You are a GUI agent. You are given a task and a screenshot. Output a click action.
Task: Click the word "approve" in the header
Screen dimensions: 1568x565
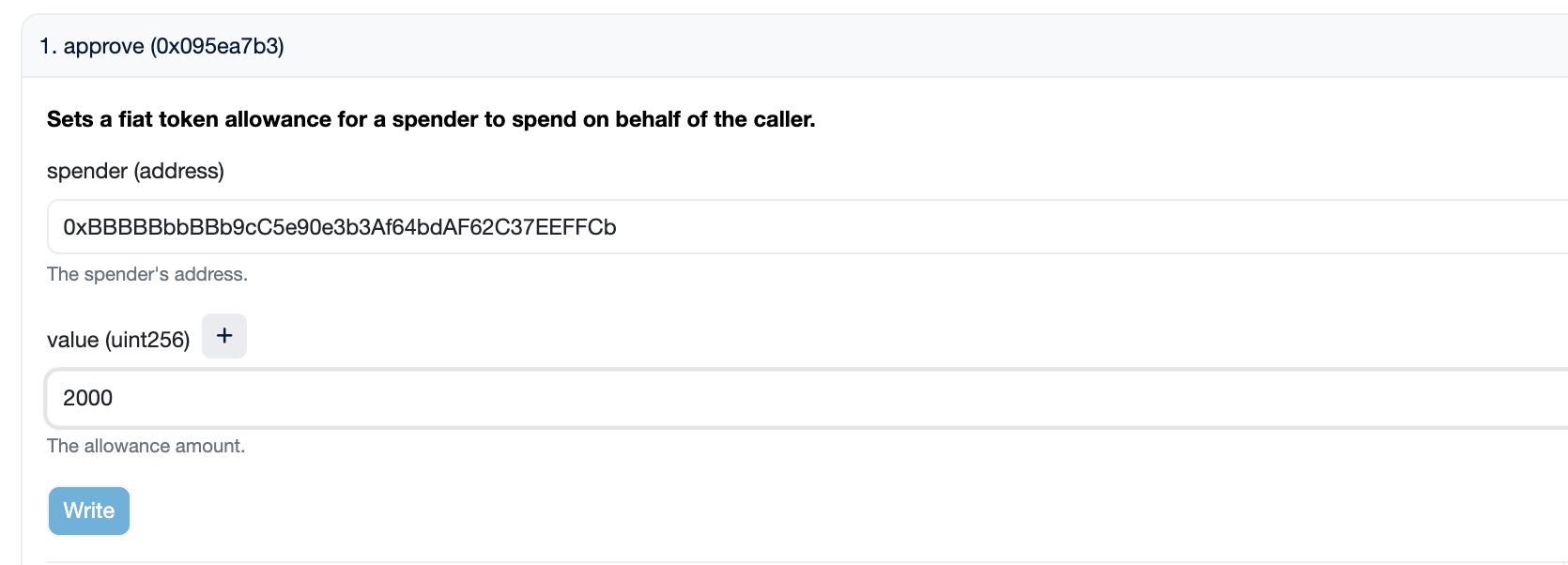pyautogui.click(x=103, y=46)
